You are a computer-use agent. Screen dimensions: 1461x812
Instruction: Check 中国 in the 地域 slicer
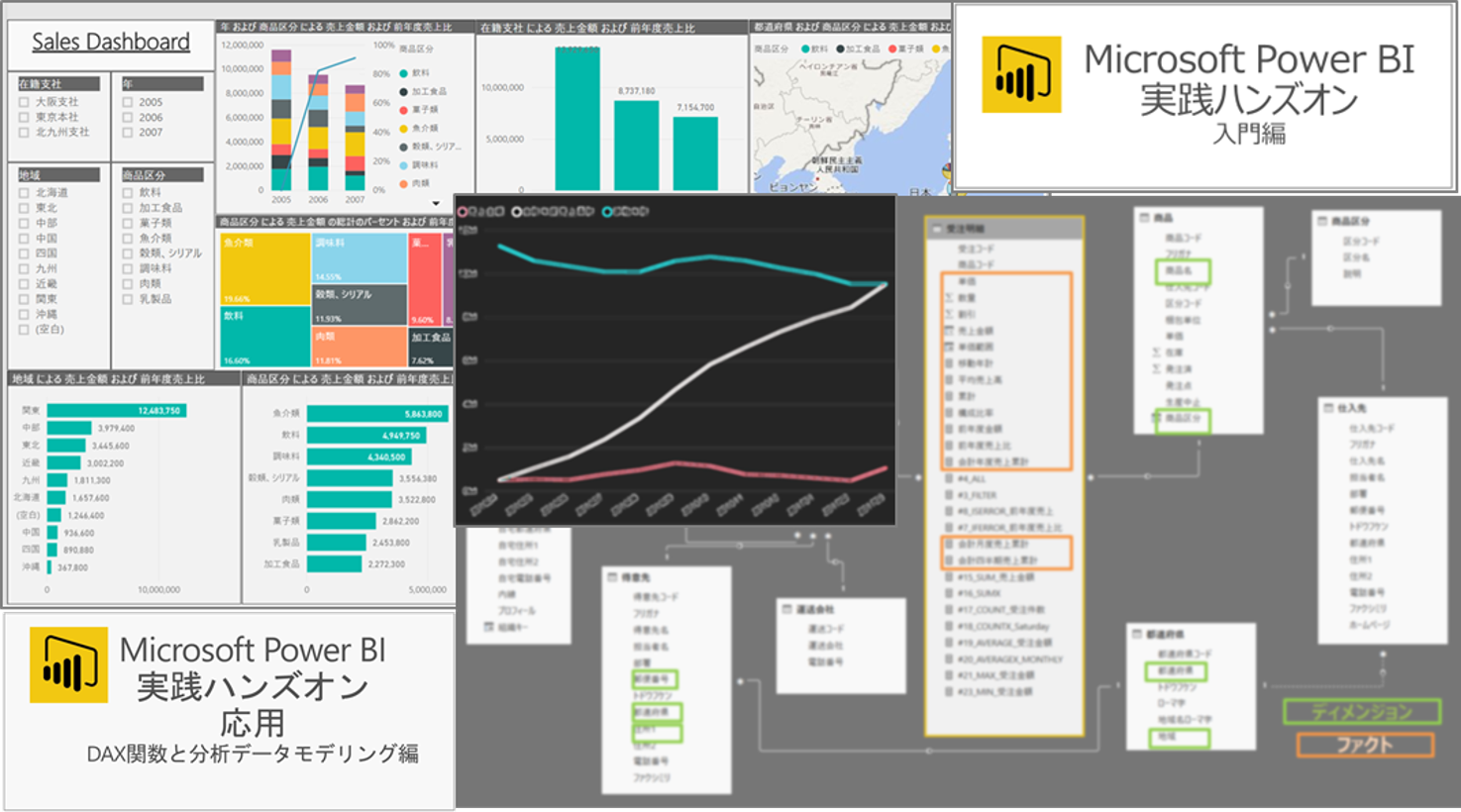tap(24, 239)
